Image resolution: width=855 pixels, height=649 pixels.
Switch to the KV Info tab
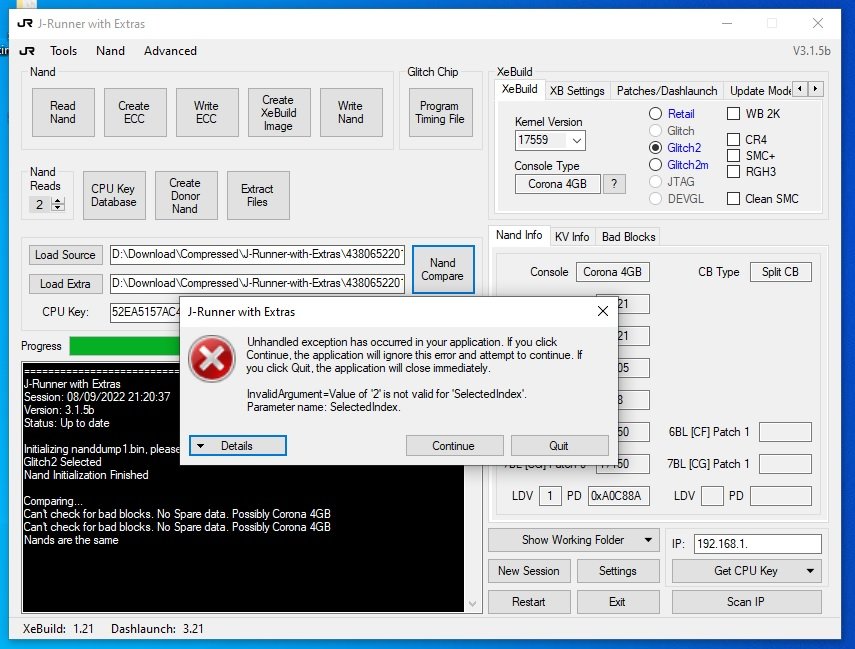coord(572,237)
